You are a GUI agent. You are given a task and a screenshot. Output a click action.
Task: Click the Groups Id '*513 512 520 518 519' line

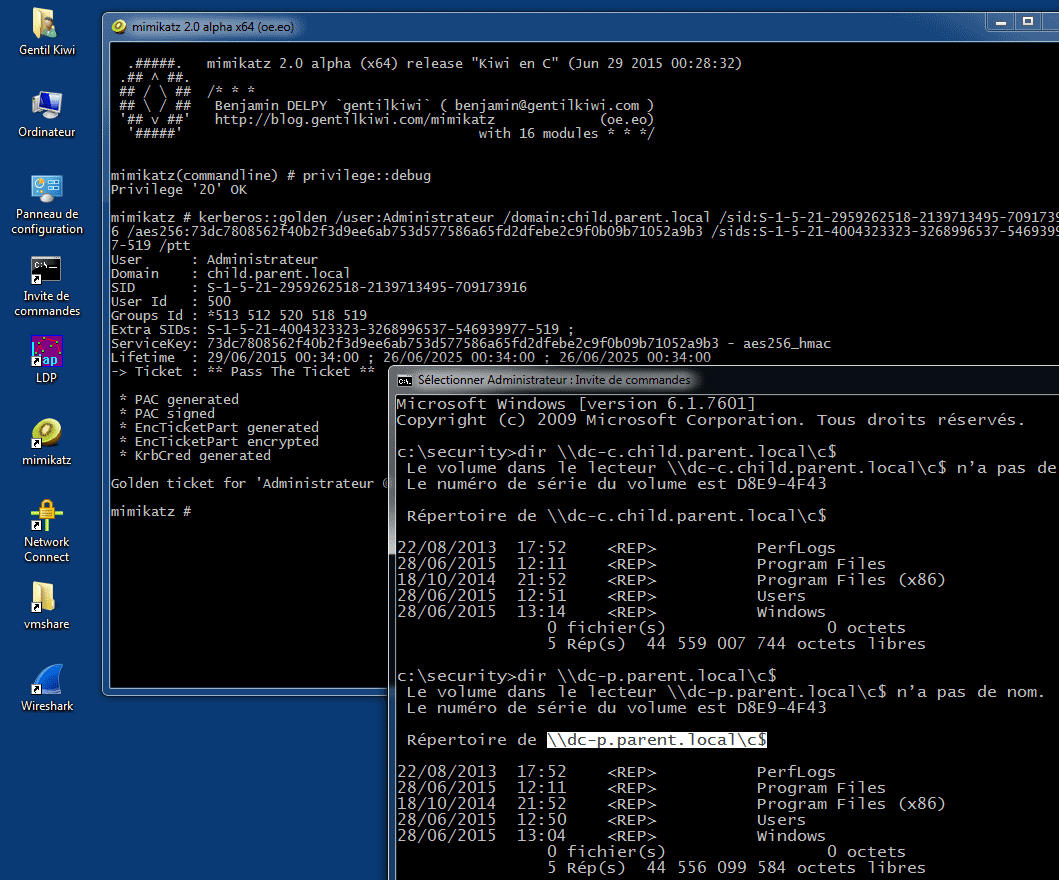coord(238,315)
